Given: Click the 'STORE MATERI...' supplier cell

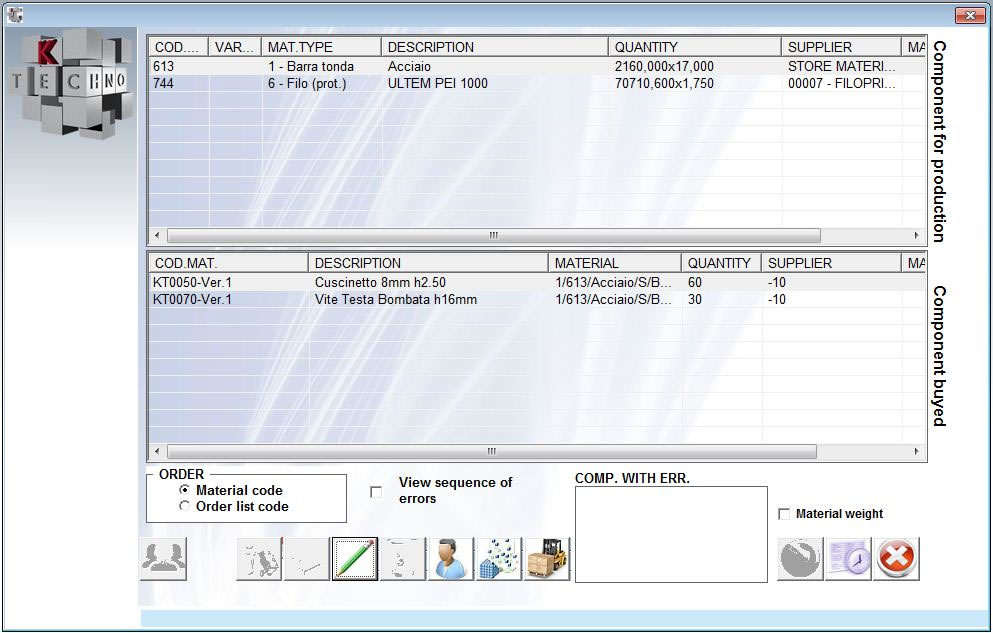Looking at the screenshot, I should pyautogui.click(x=842, y=66).
